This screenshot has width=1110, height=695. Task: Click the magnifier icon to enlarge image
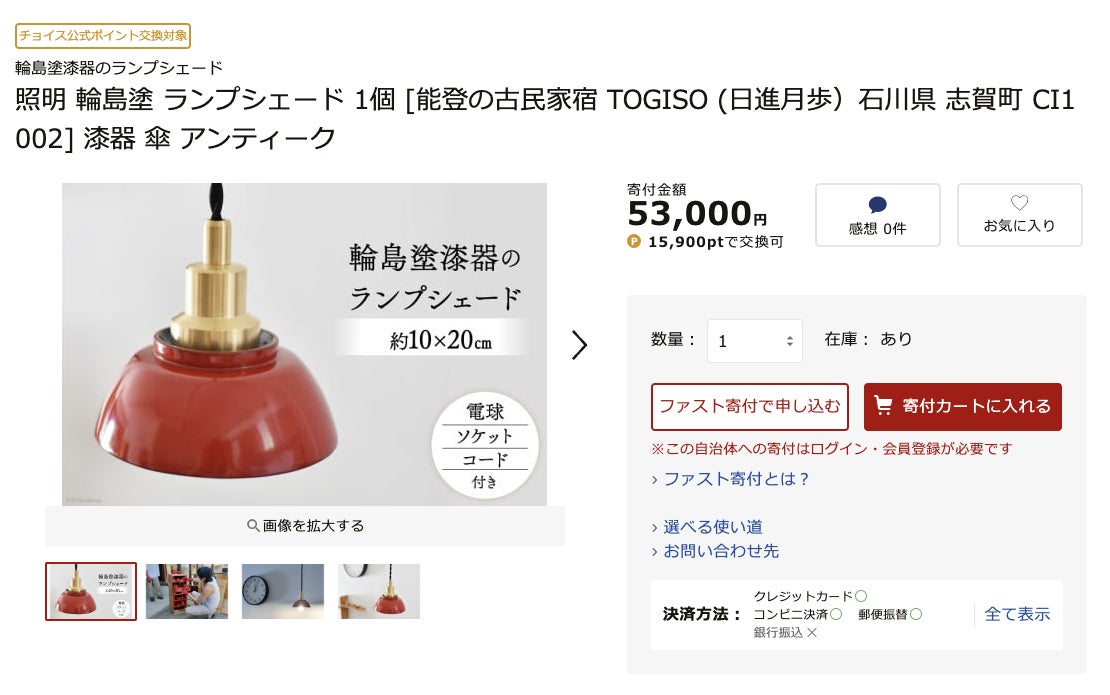click(253, 526)
